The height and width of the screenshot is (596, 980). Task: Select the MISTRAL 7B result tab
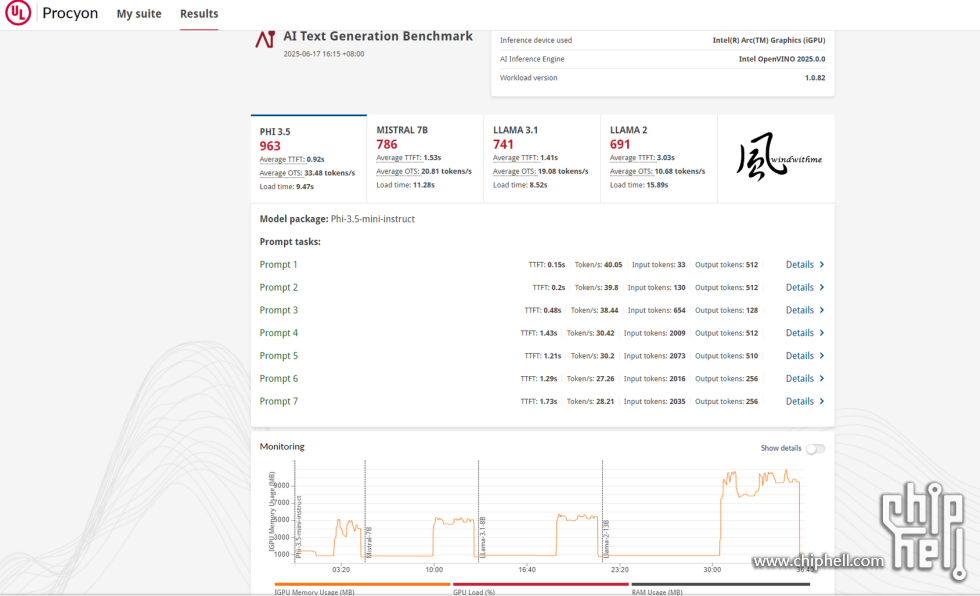pos(425,159)
